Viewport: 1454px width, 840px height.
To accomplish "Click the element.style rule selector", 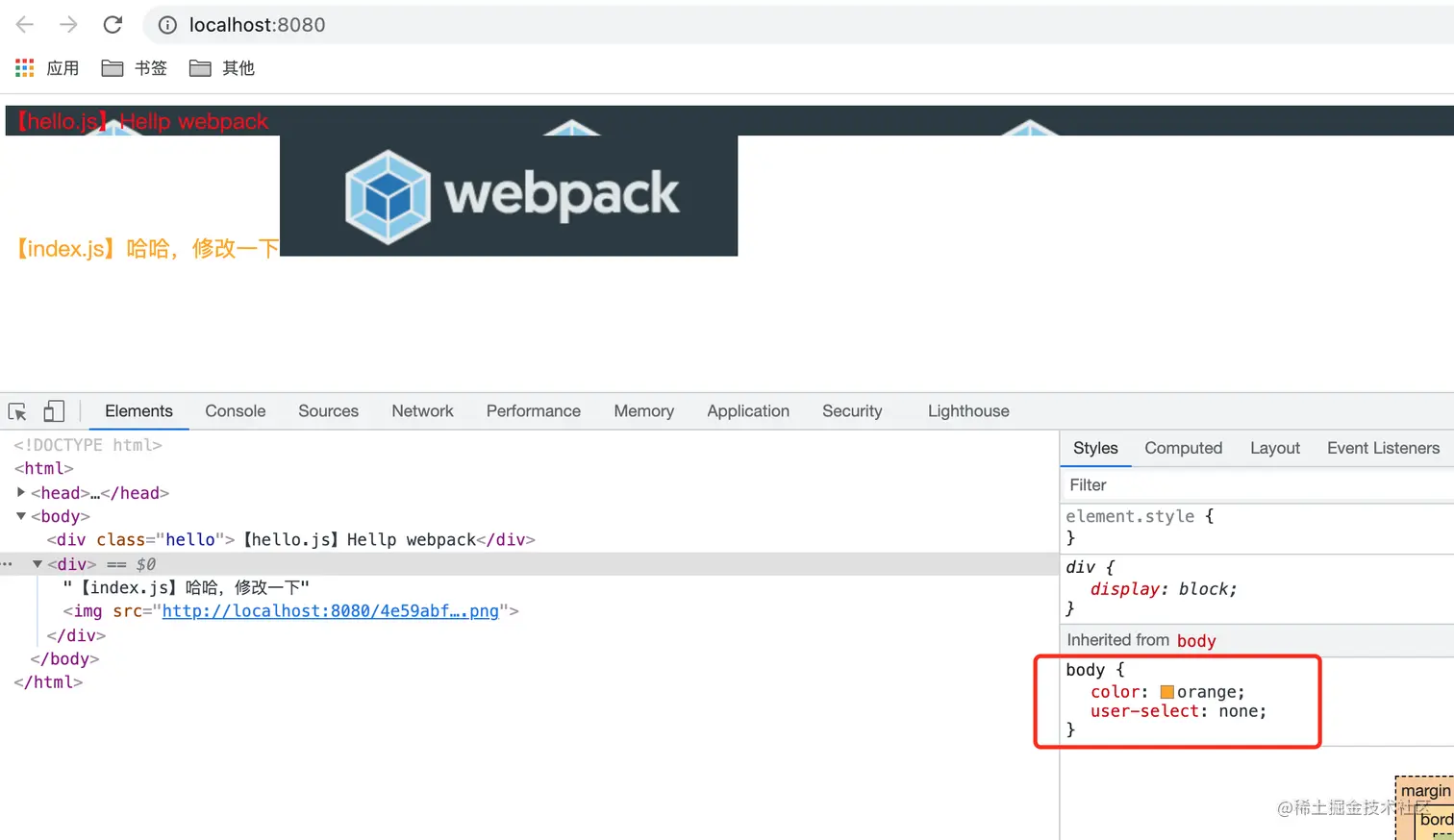I will click(1130, 516).
